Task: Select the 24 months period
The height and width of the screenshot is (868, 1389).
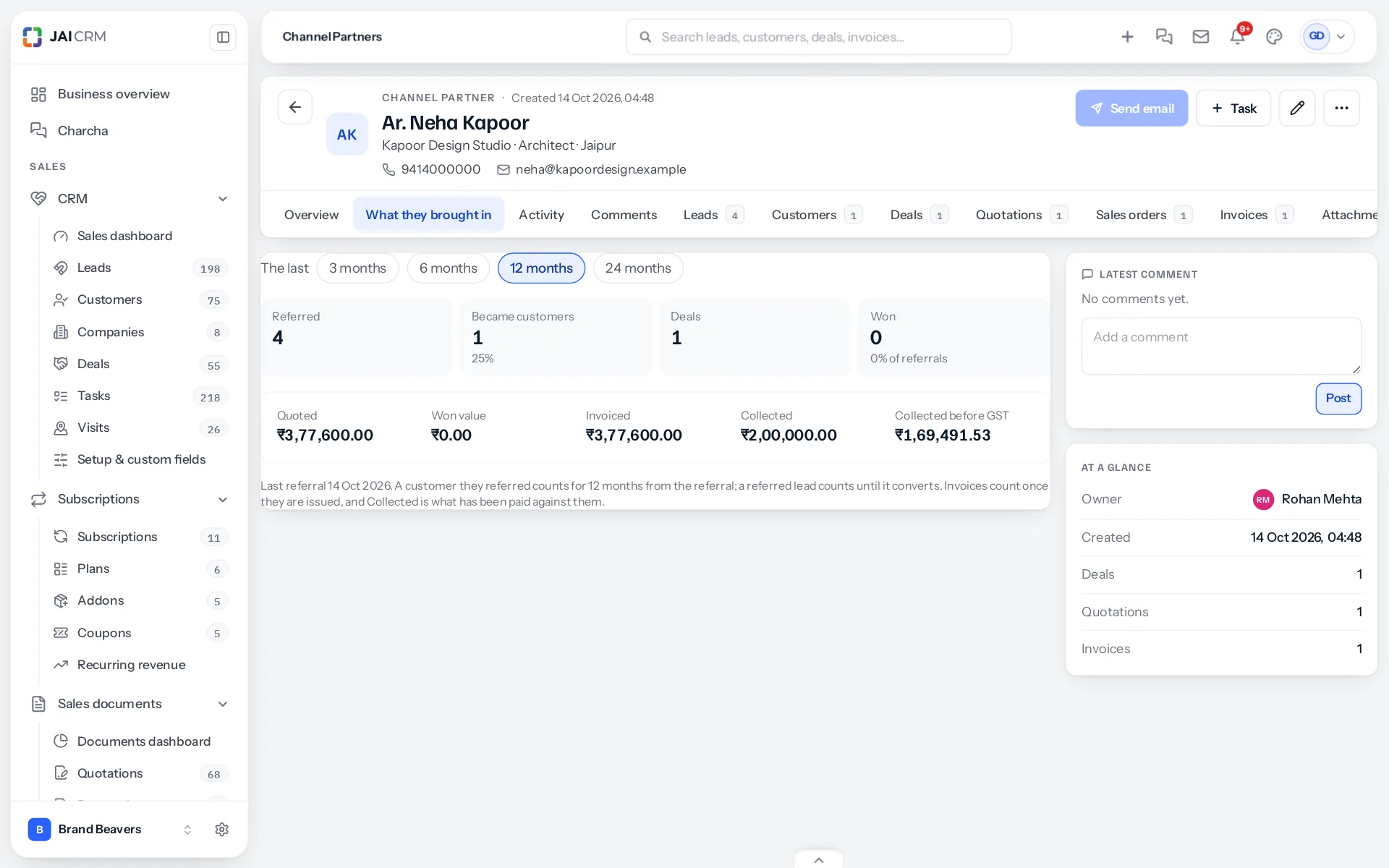Action: (x=638, y=268)
